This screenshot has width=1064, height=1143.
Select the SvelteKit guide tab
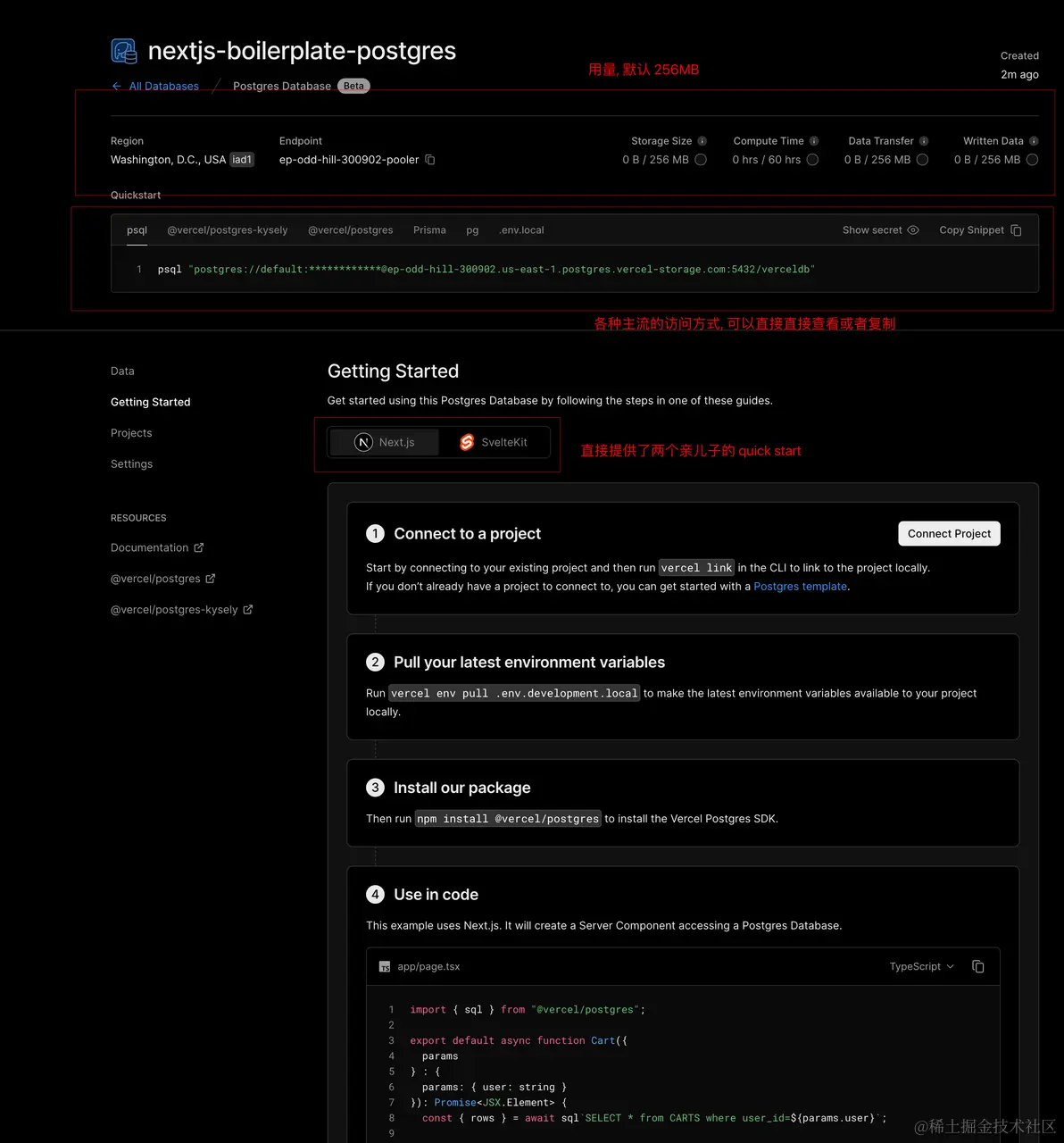point(494,442)
